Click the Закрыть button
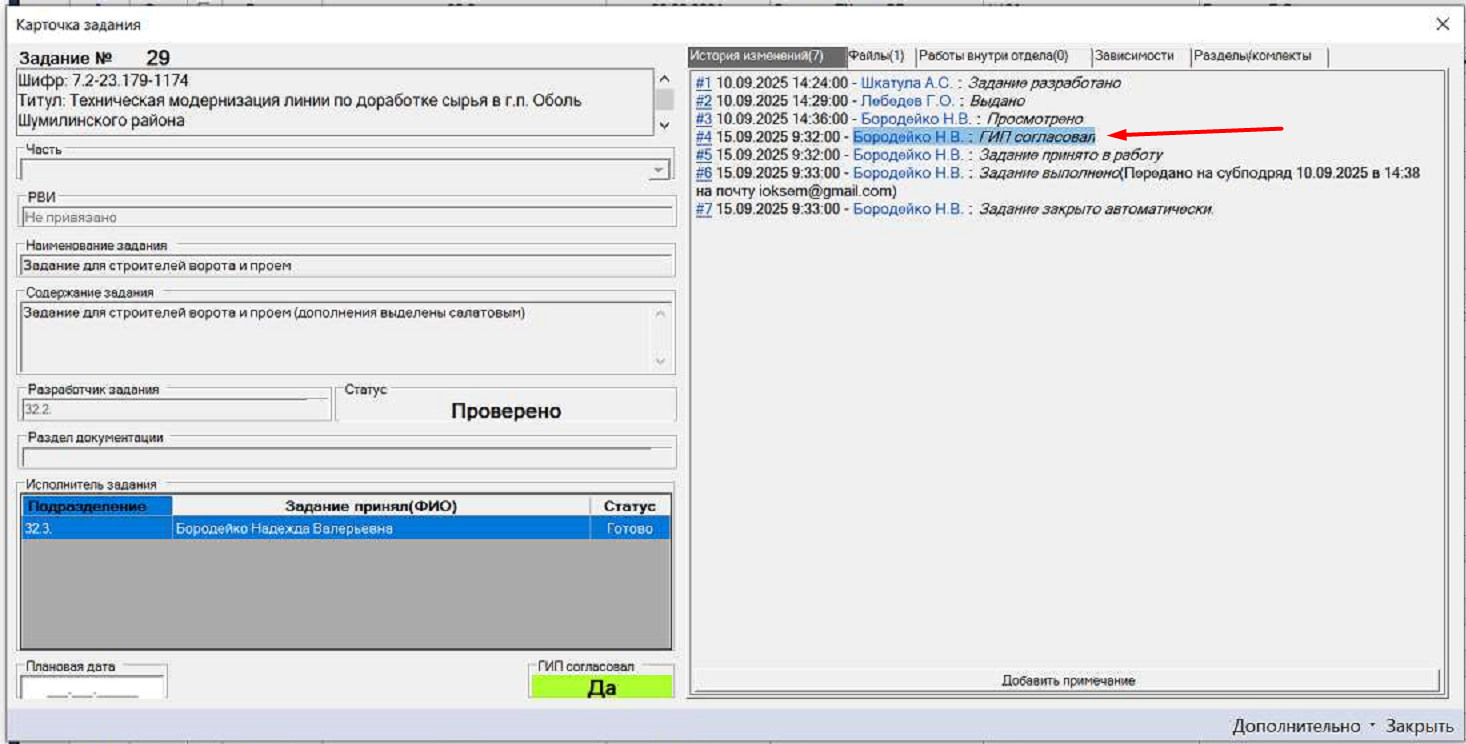This screenshot has height=744, width=1466. [1419, 726]
